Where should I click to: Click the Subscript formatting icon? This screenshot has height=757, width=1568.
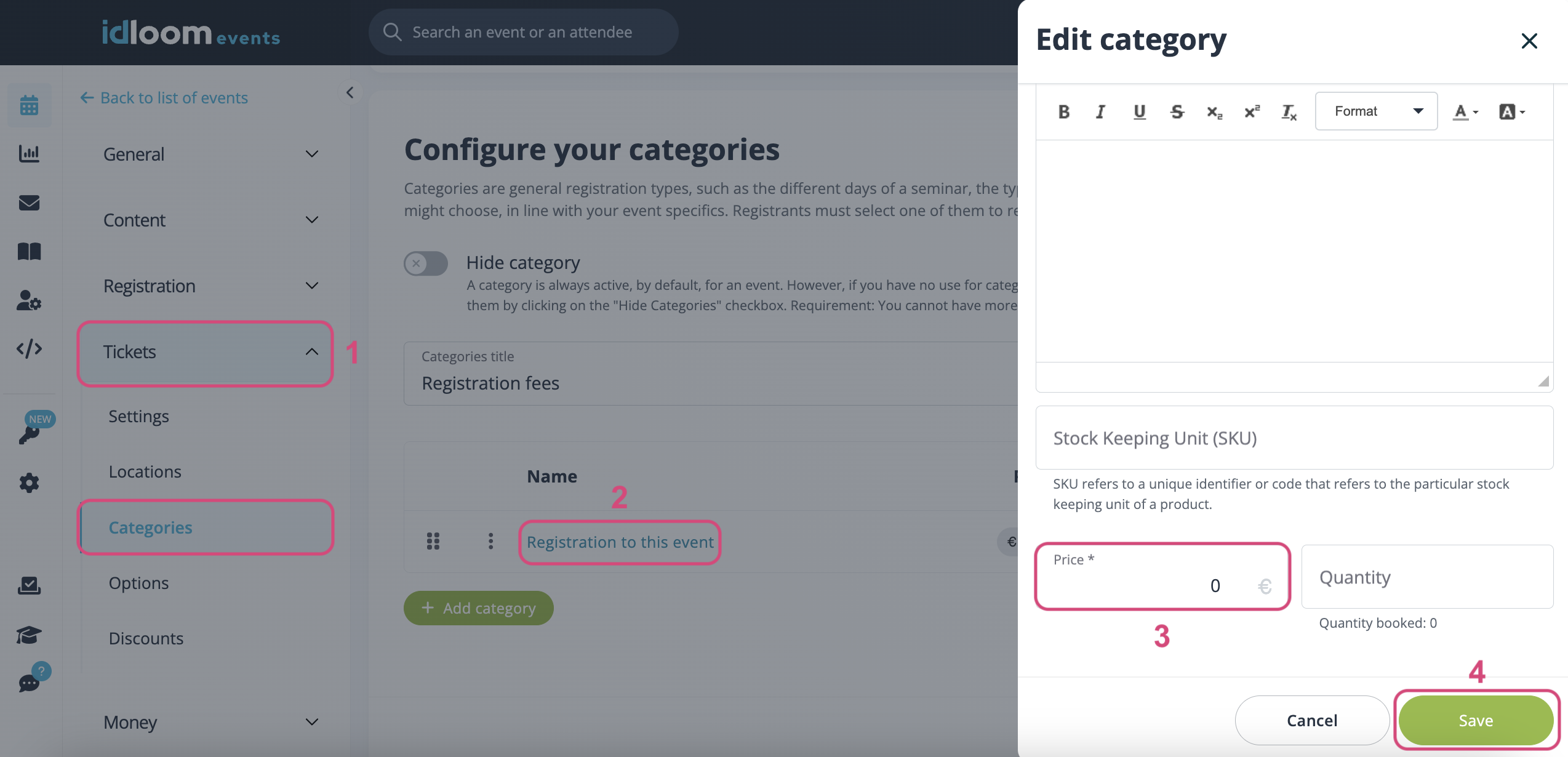1215,111
